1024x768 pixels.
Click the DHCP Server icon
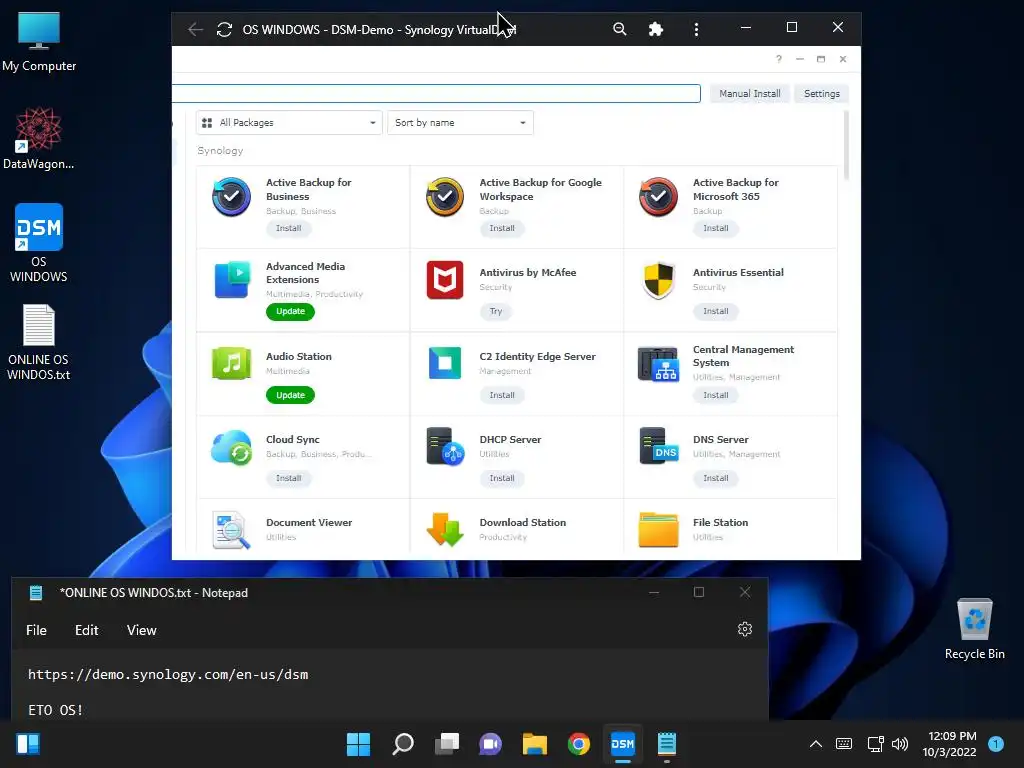[x=445, y=446]
